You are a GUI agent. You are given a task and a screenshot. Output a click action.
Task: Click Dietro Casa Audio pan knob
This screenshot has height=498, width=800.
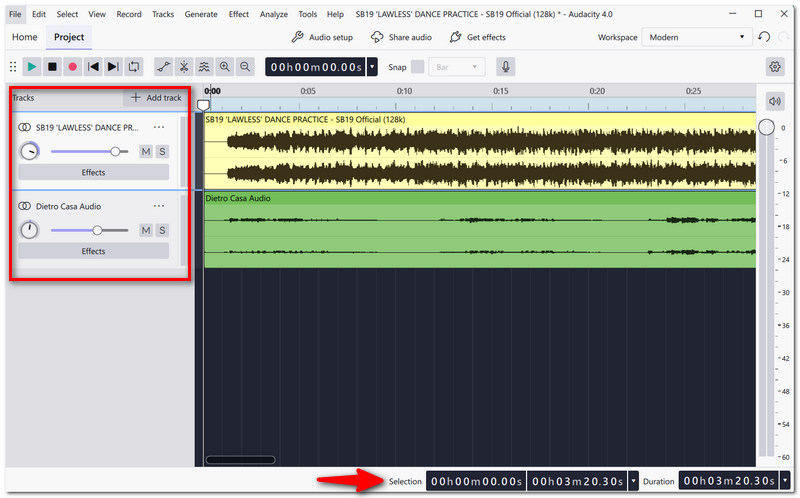pyautogui.click(x=29, y=230)
